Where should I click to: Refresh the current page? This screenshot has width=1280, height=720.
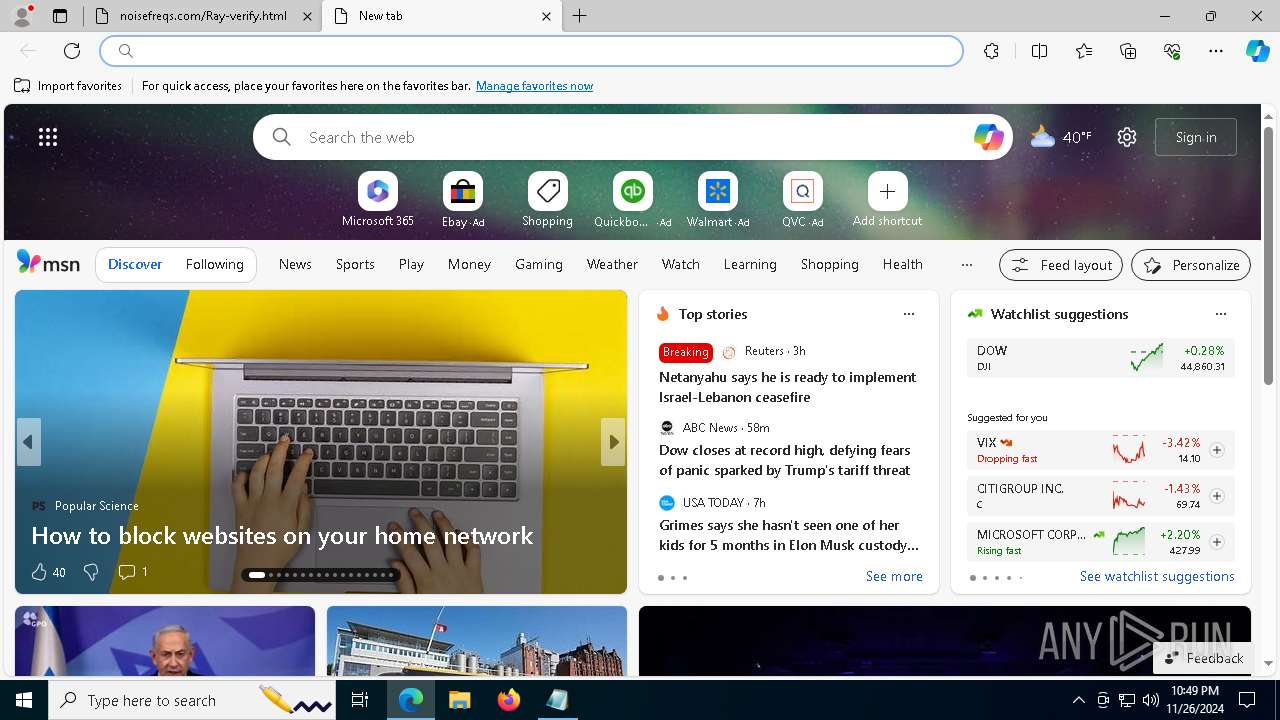point(72,51)
